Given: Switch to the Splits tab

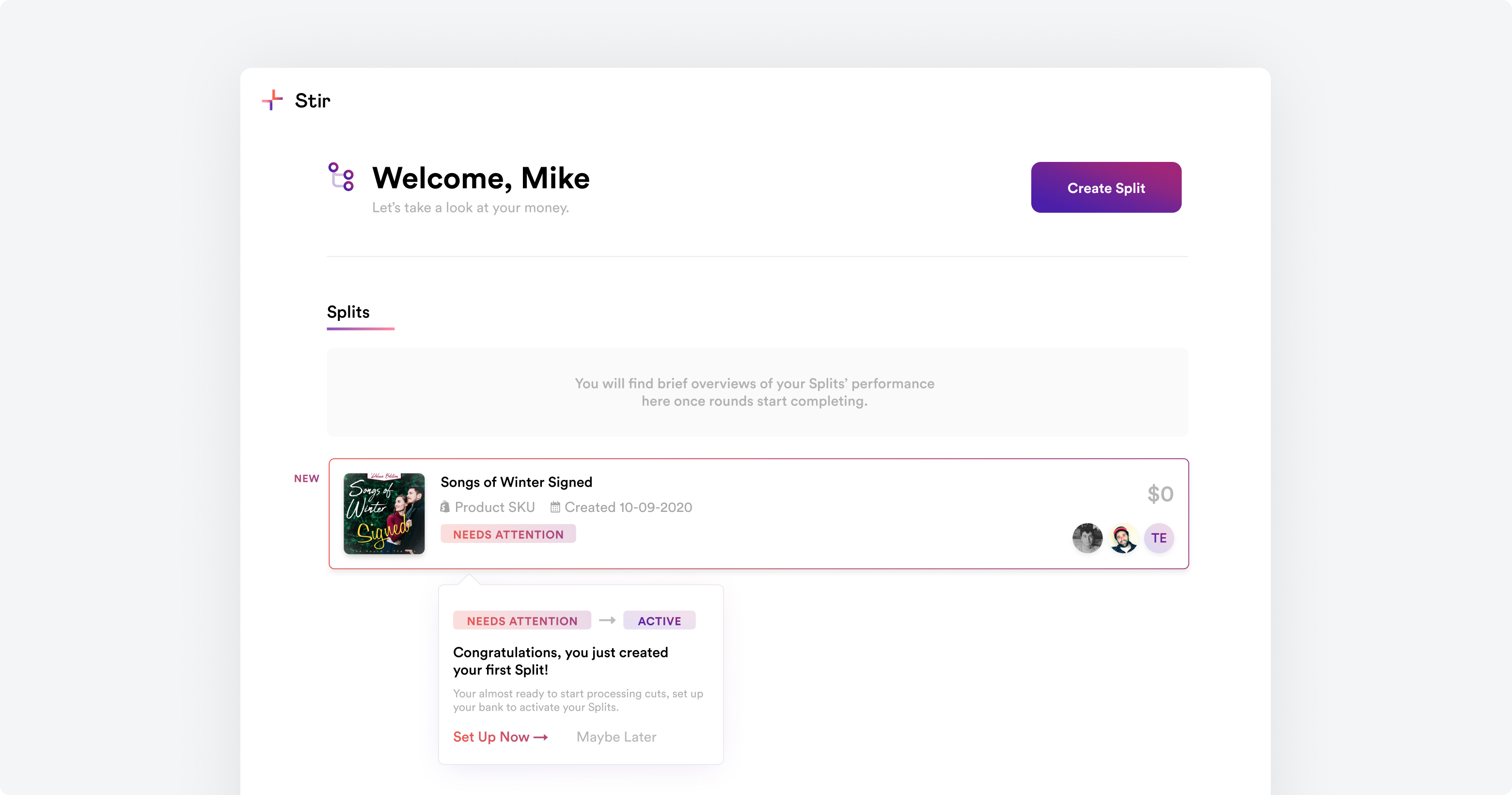Looking at the screenshot, I should coord(348,312).
